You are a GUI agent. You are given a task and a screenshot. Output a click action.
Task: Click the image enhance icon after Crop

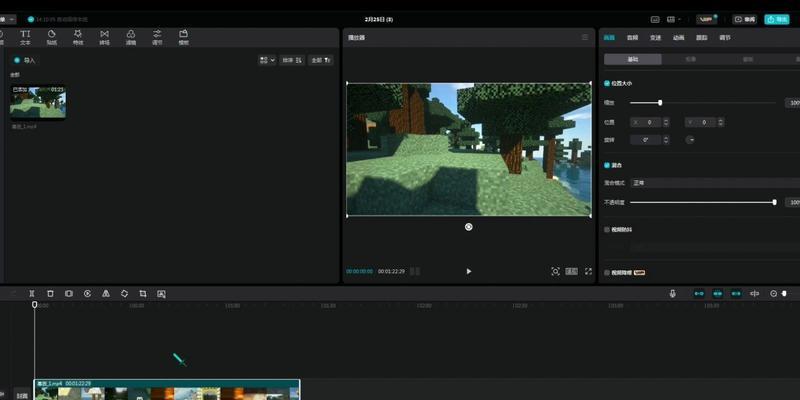(161, 293)
